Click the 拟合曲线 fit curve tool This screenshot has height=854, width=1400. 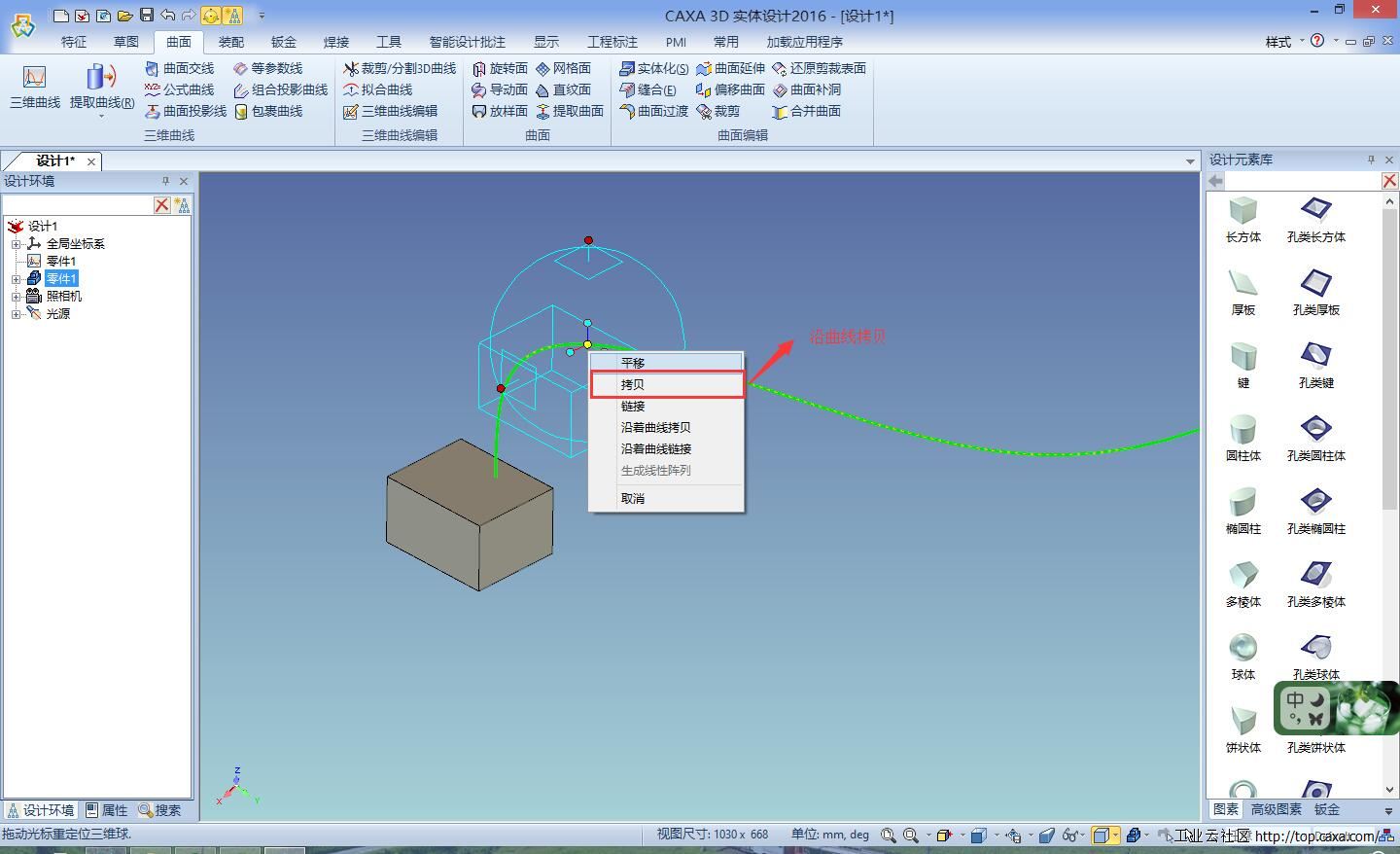tap(378, 89)
